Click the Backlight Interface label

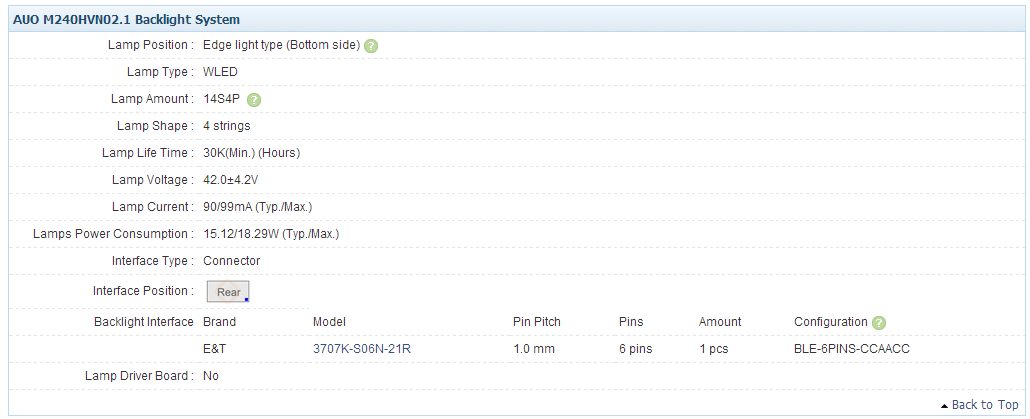[144, 322]
